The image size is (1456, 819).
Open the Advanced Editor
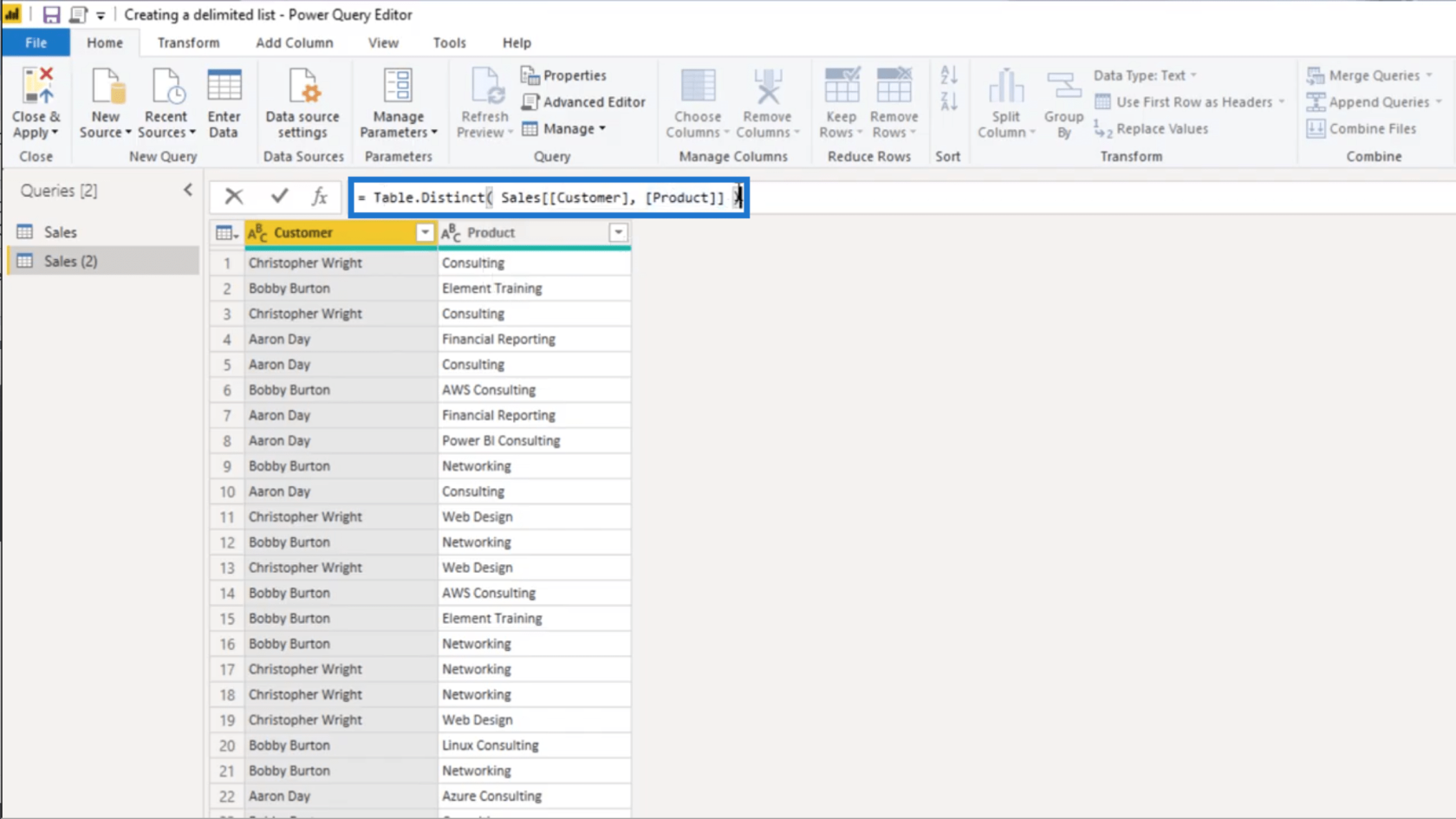583,101
